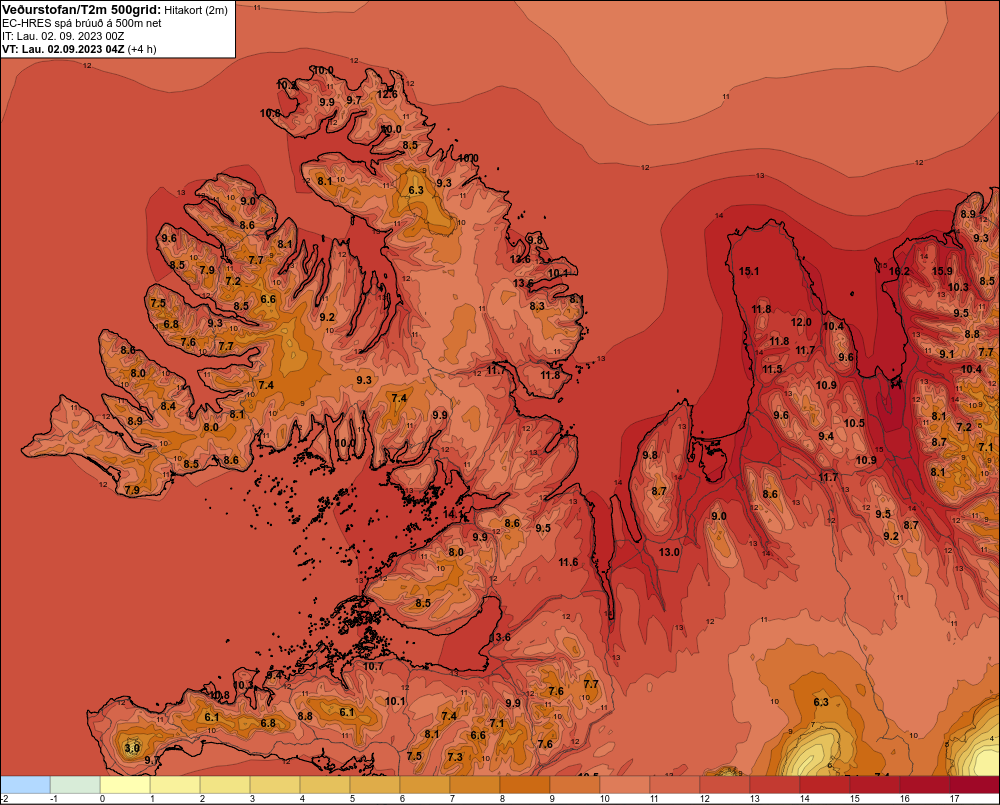Click the 12.0 temperature value
Screen dimensions: 1000x805
point(801,322)
